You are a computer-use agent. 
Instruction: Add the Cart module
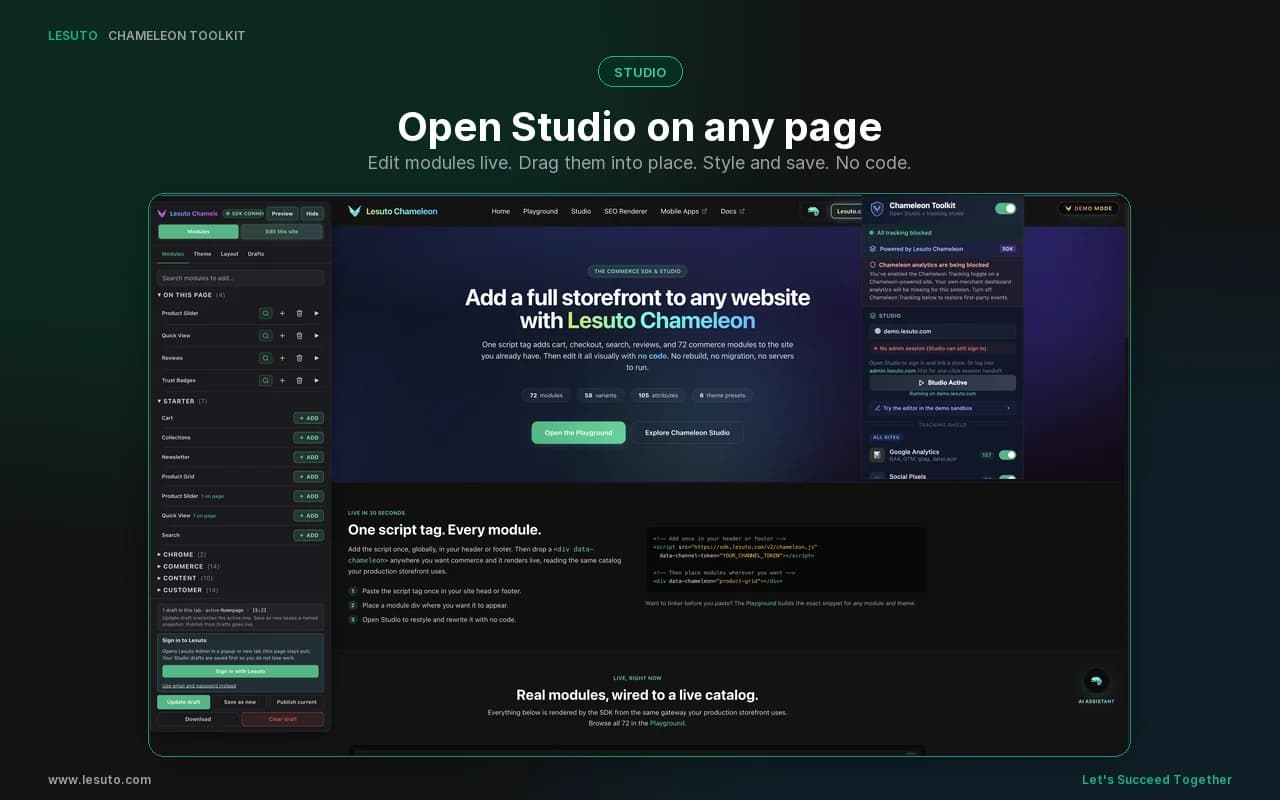(x=309, y=418)
